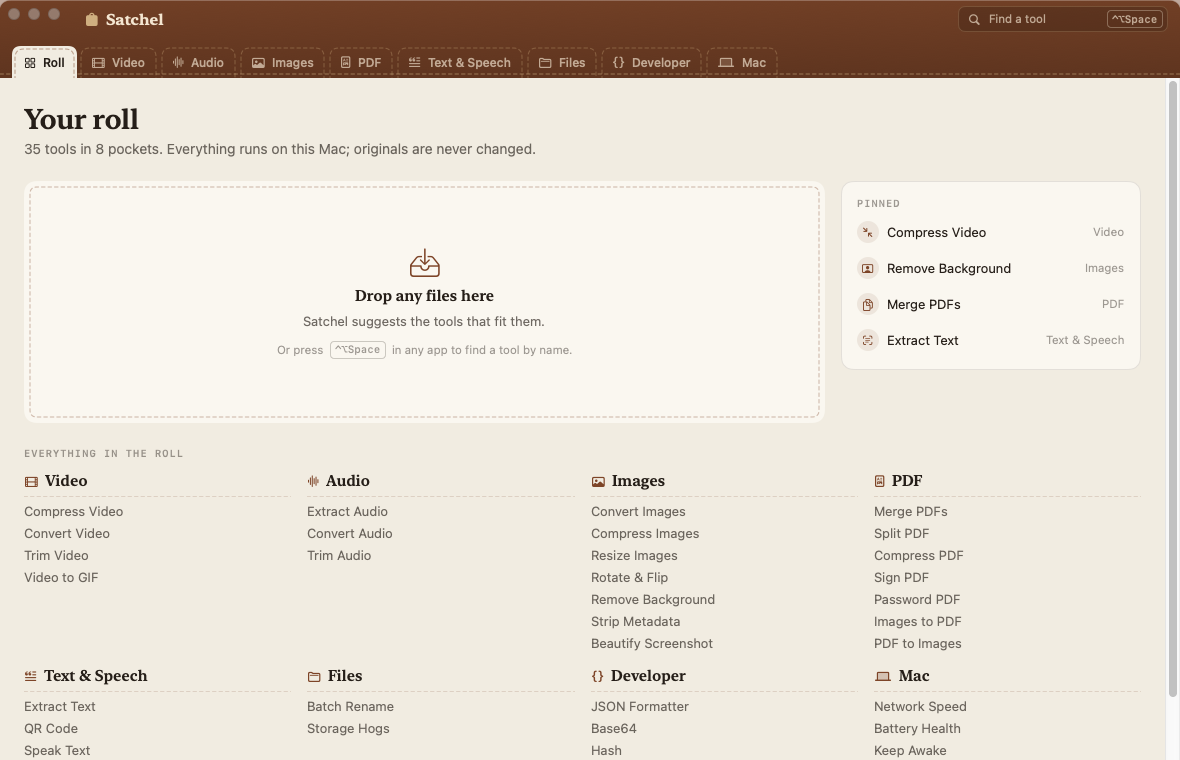The width and height of the screenshot is (1180, 760).
Task: Click the film icon beside Video heading
Action: pyautogui.click(x=31, y=482)
